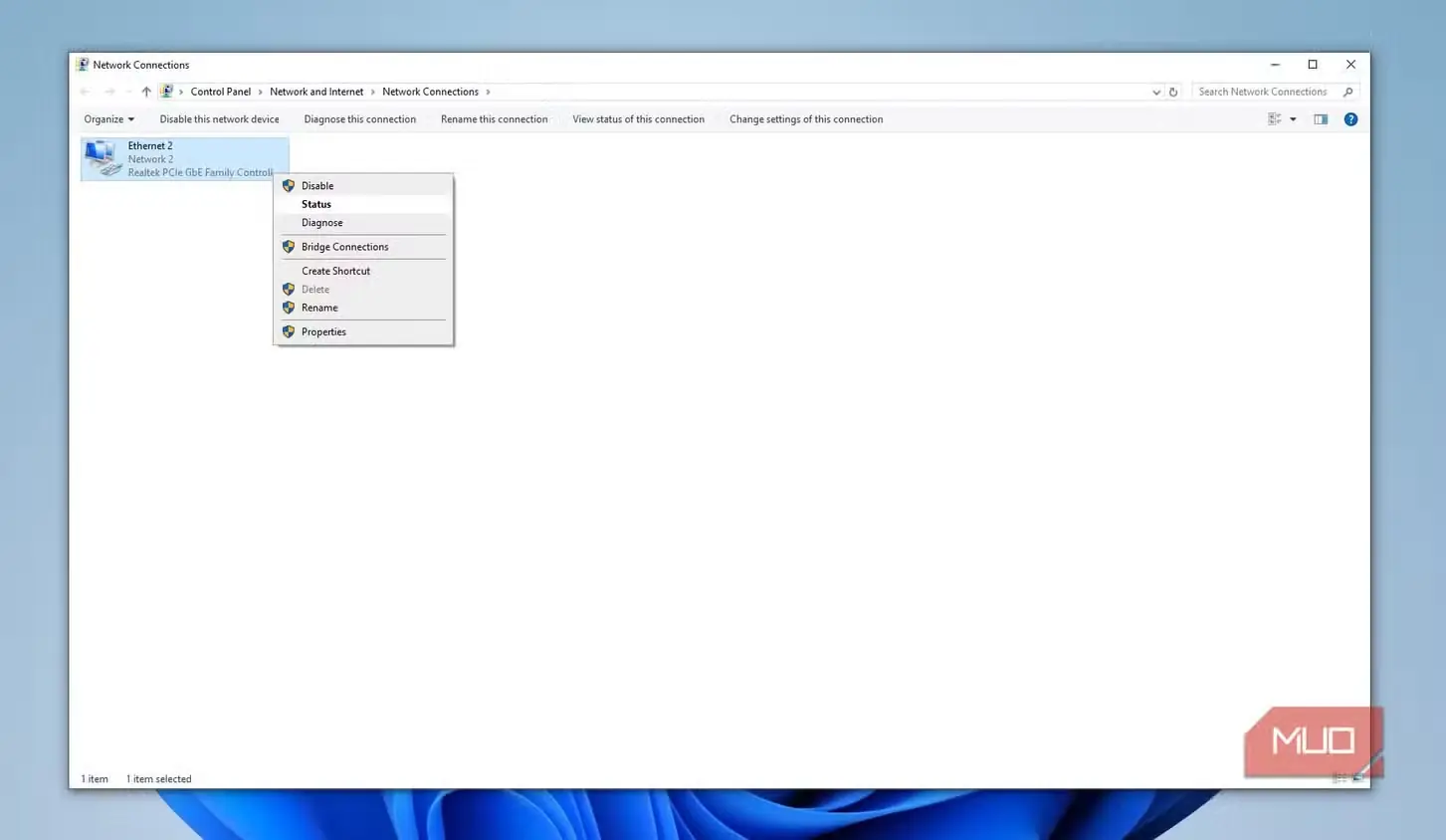Maximize the Network Connections window
The height and width of the screenshot is (840, 1446).
pyautogui.click(x=1313, y=65)
